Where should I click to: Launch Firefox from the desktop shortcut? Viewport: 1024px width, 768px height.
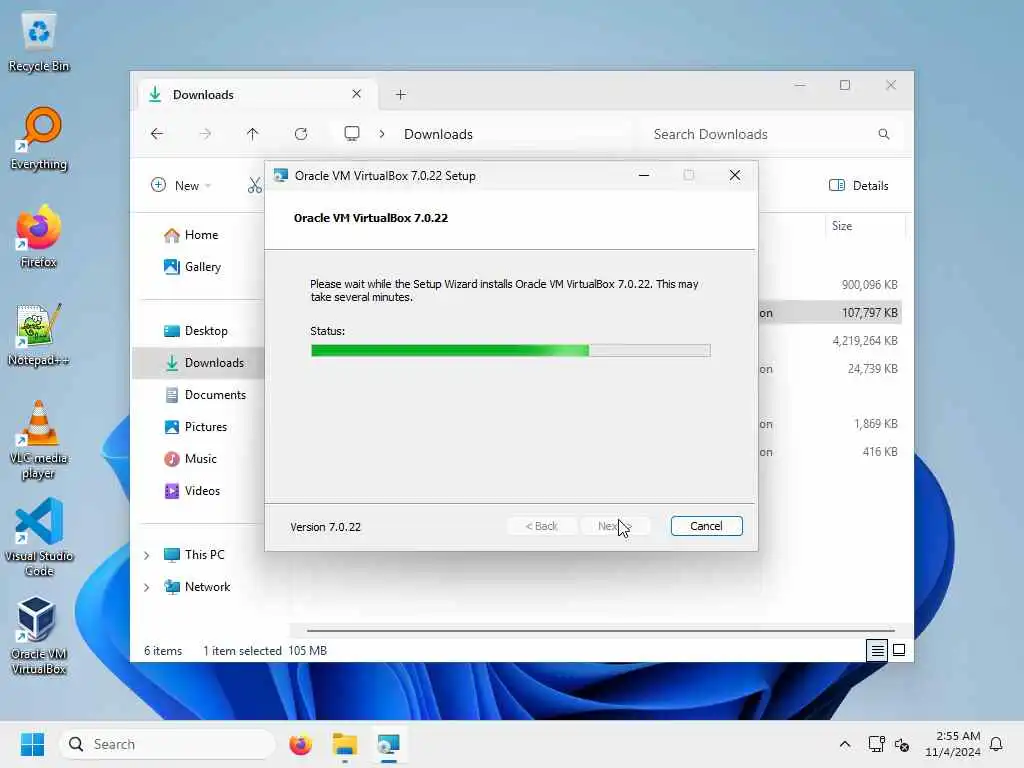tap(39, 237)
